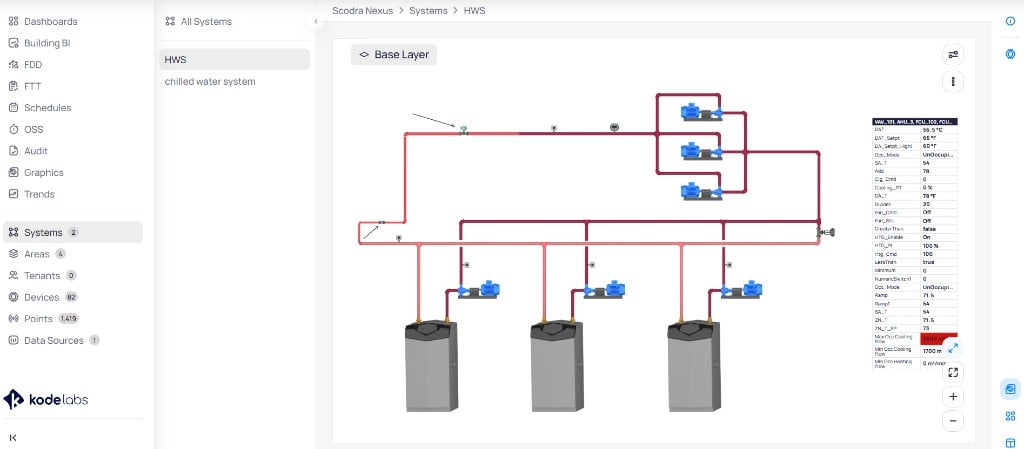This screenshot has width=1024, height=449.
Task: Select All Systems in the list panel
Action: 199,22
